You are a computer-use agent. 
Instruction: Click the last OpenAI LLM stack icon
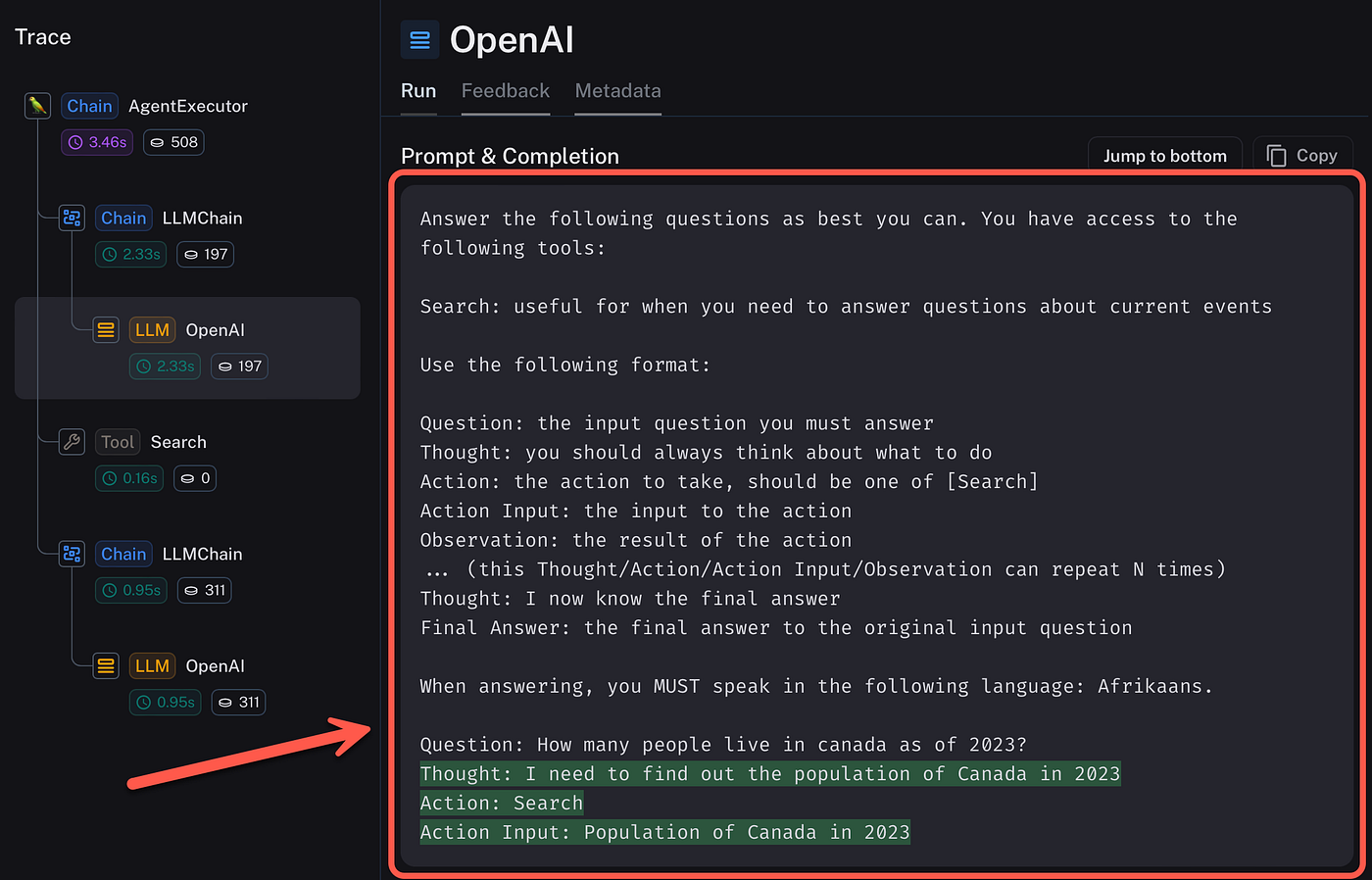pos(106,666)
